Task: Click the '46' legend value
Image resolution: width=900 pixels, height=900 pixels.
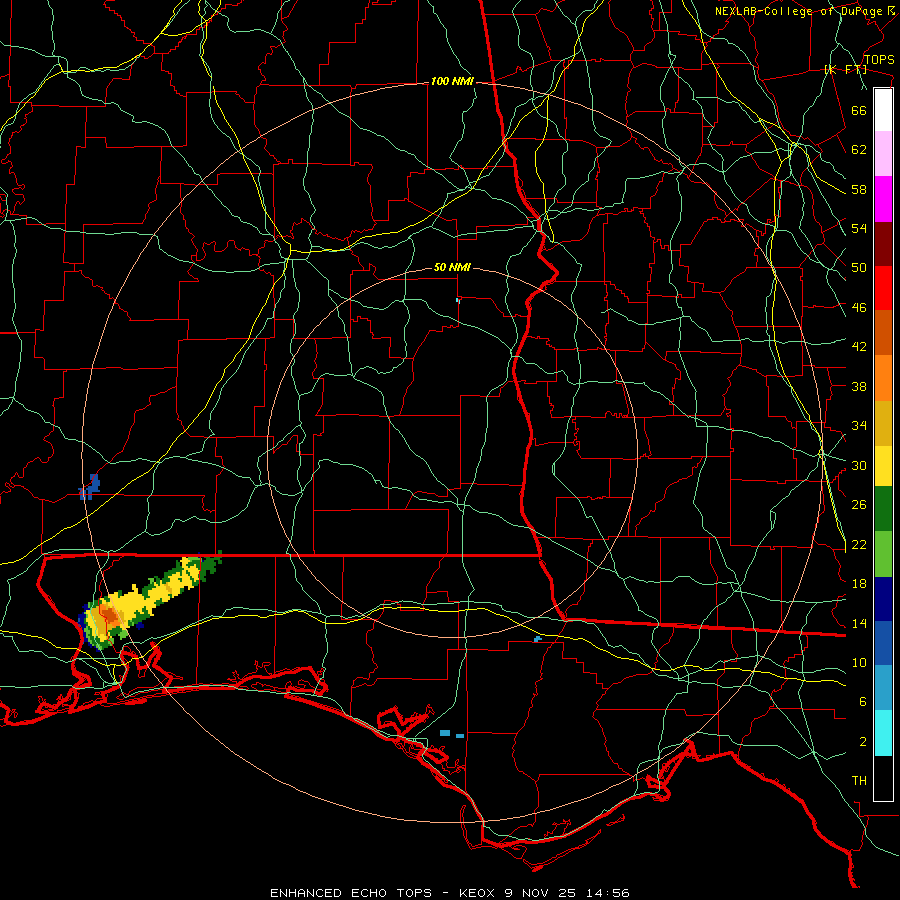Action: 859,308
